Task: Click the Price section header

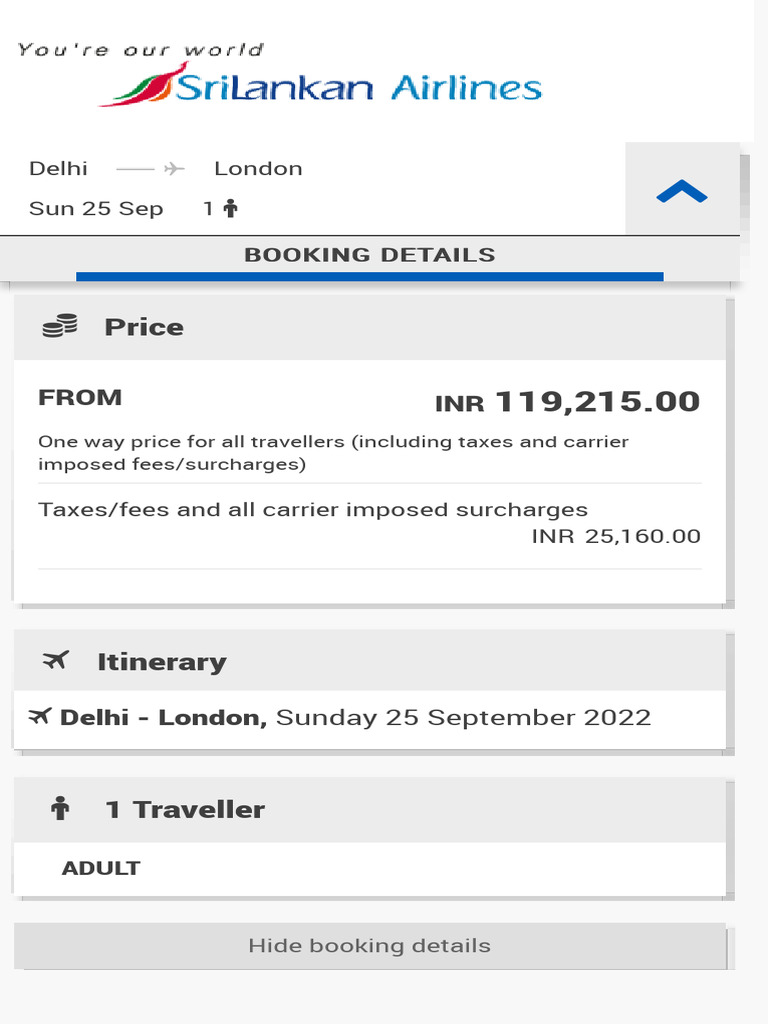Action: 370,327
